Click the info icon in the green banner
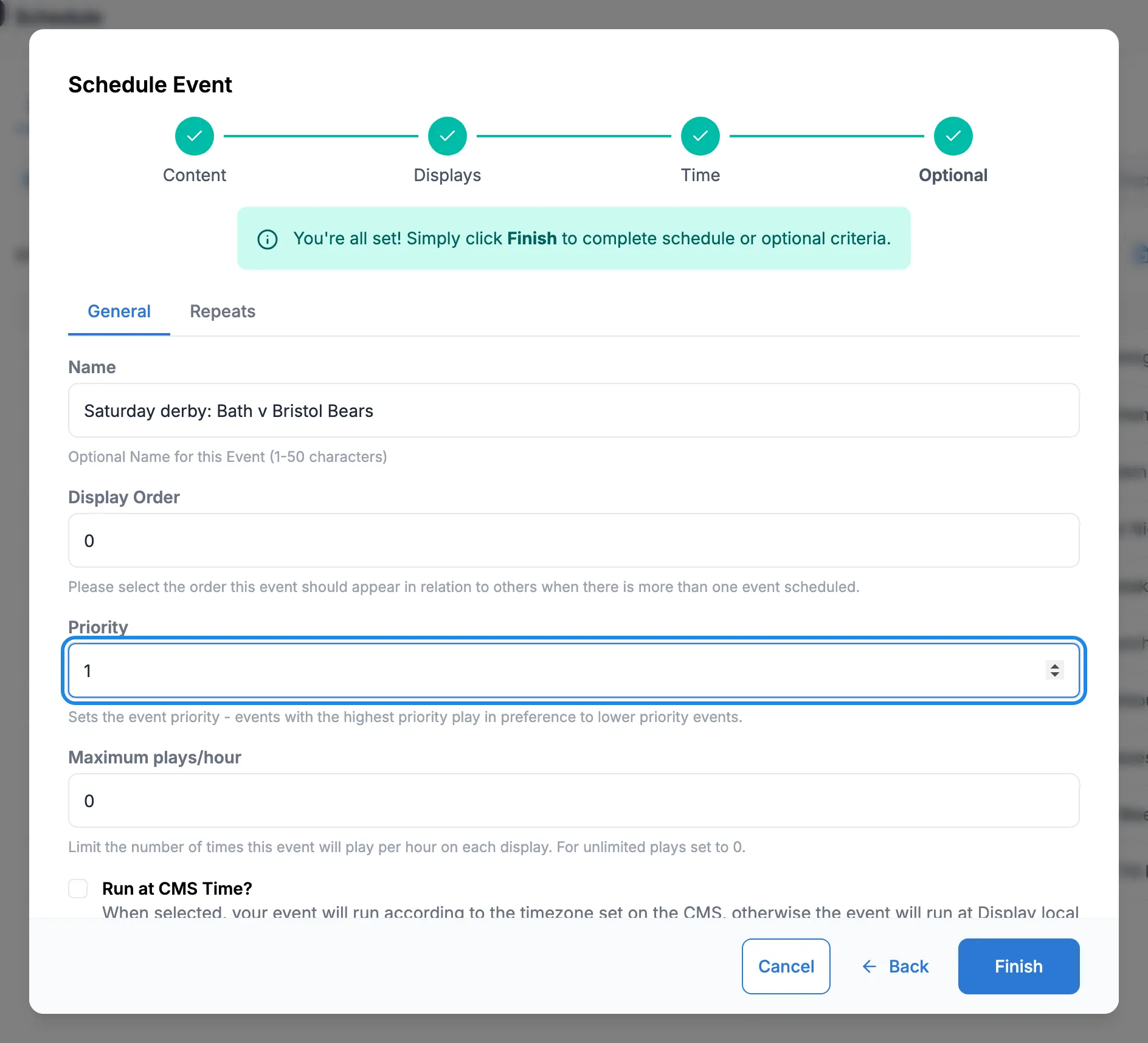 (268, 239)
